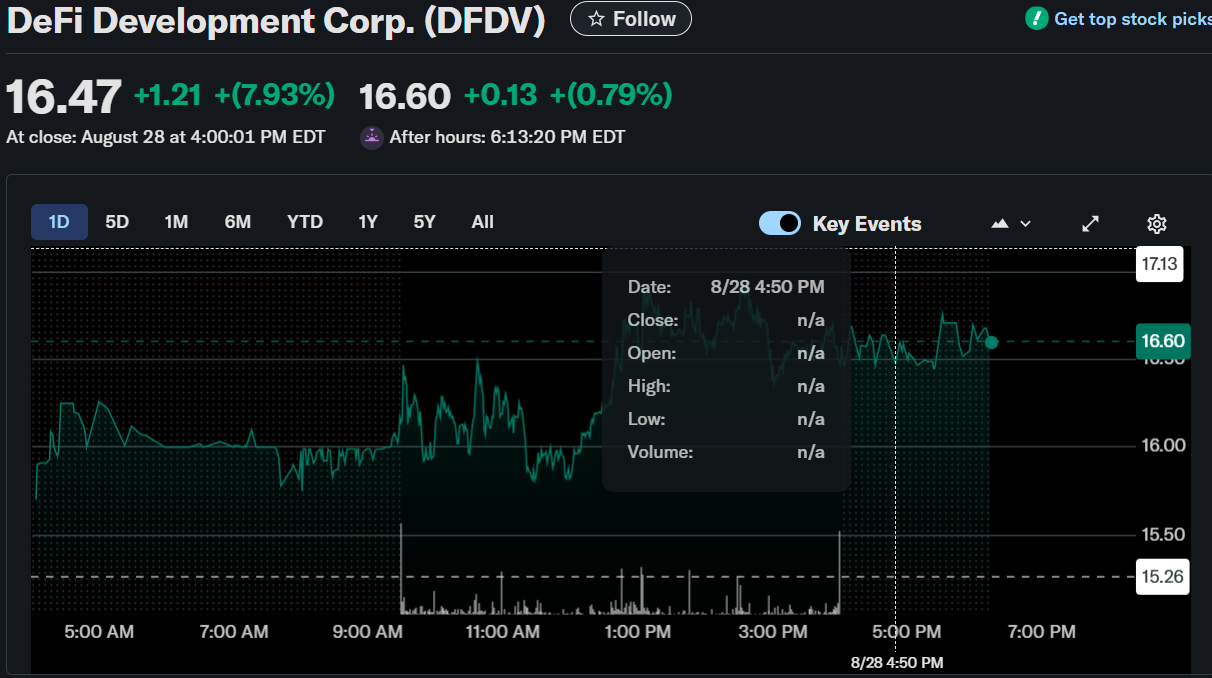
Task: Click the High row in tooltip
Action: point(726,386)
